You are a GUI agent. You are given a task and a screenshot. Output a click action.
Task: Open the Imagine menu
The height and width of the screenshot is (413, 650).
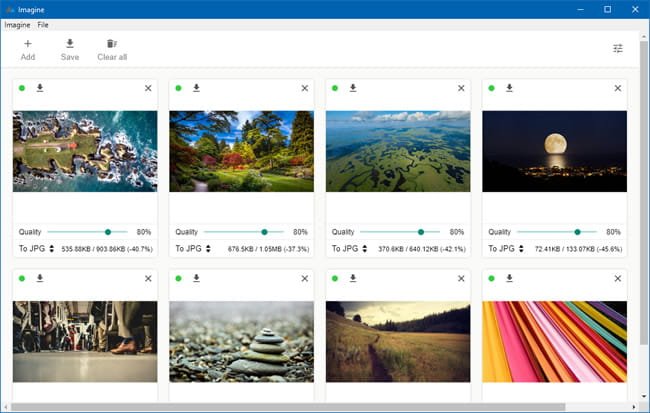[x=17, y=24]
